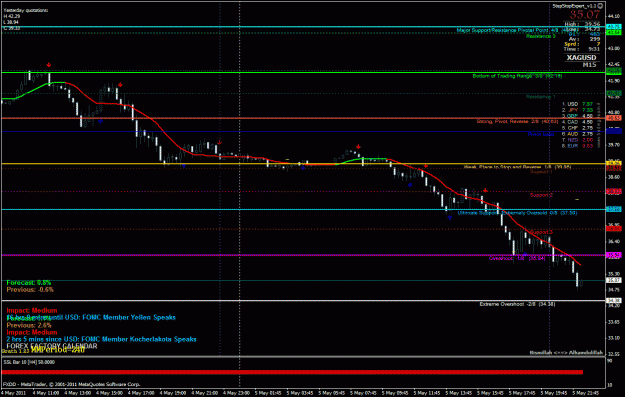625x397 pixels.
Task: Click the blue arrow on the magenta Overshoot line
Action: coord(525,254)
